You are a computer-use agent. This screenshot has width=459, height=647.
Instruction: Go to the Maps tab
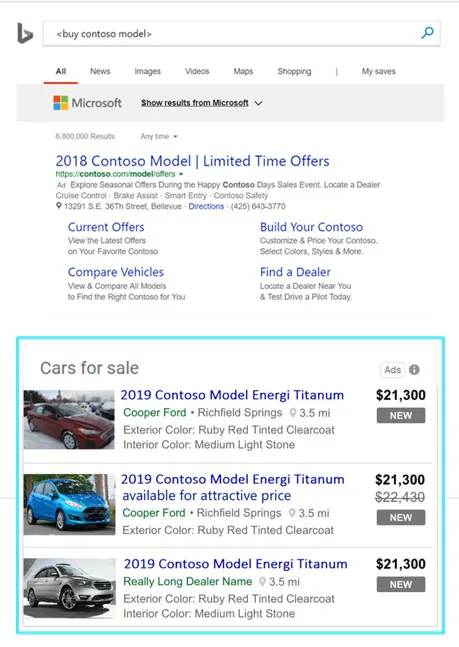click(243, 71)
